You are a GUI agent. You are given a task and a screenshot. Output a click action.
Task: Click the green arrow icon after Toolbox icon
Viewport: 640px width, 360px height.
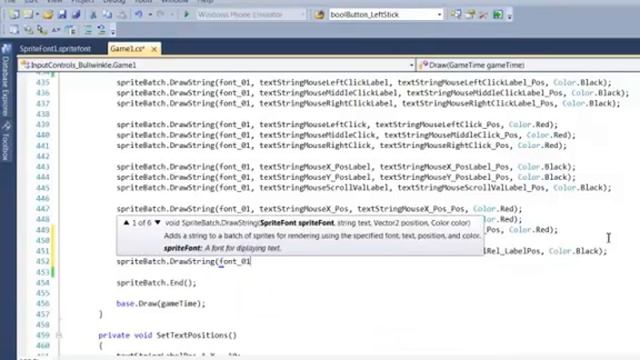point(498,15)
